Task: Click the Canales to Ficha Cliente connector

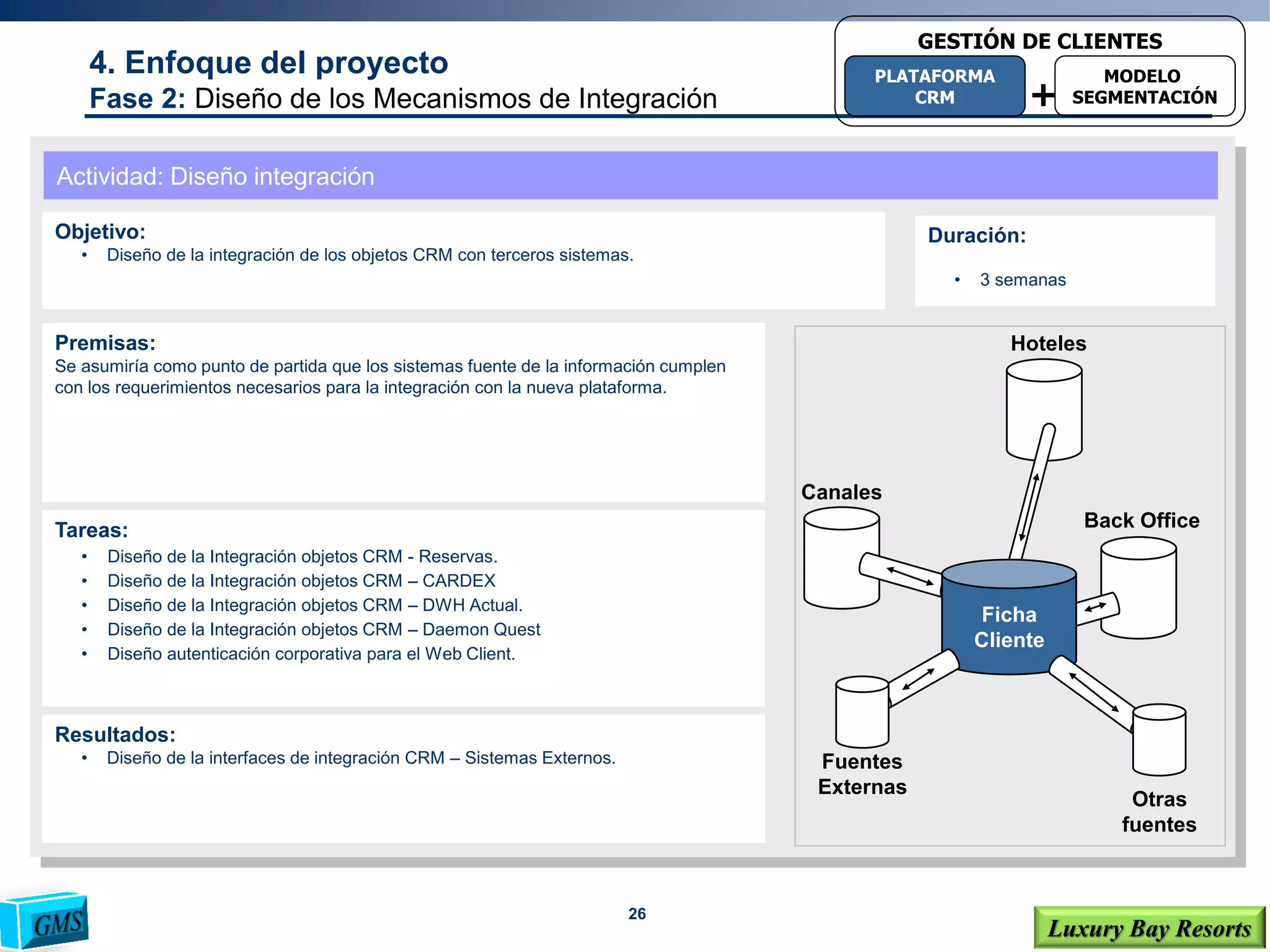Action: tap(905, 574)
